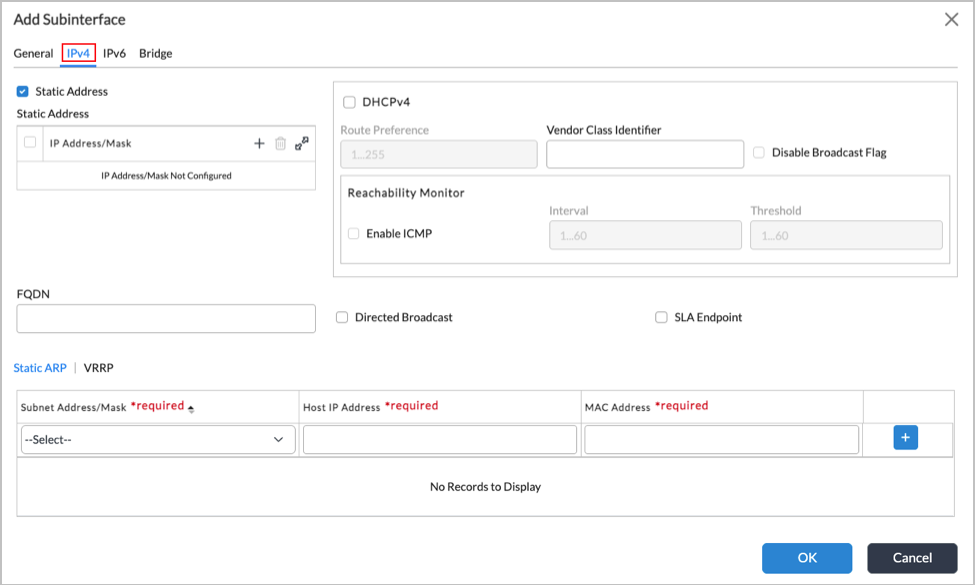Screen dimensions: 975x585
Task: Toggle the Directed Broadcast checkbox
Action: pyautogui.click(x=342, y=317)
